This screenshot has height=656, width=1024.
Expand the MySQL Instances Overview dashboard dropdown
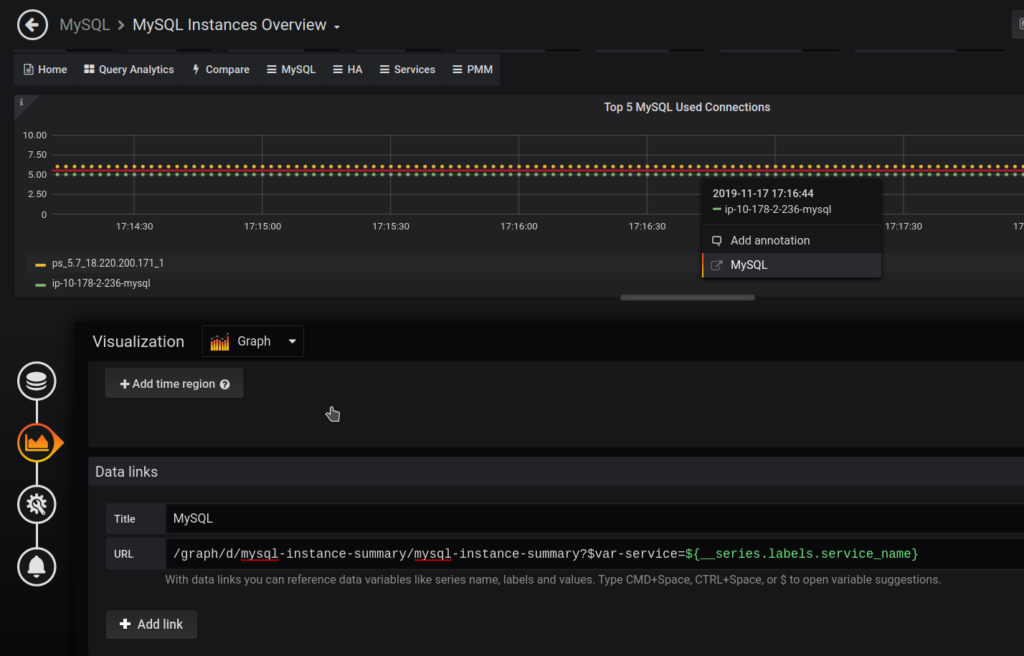point(337,26)
